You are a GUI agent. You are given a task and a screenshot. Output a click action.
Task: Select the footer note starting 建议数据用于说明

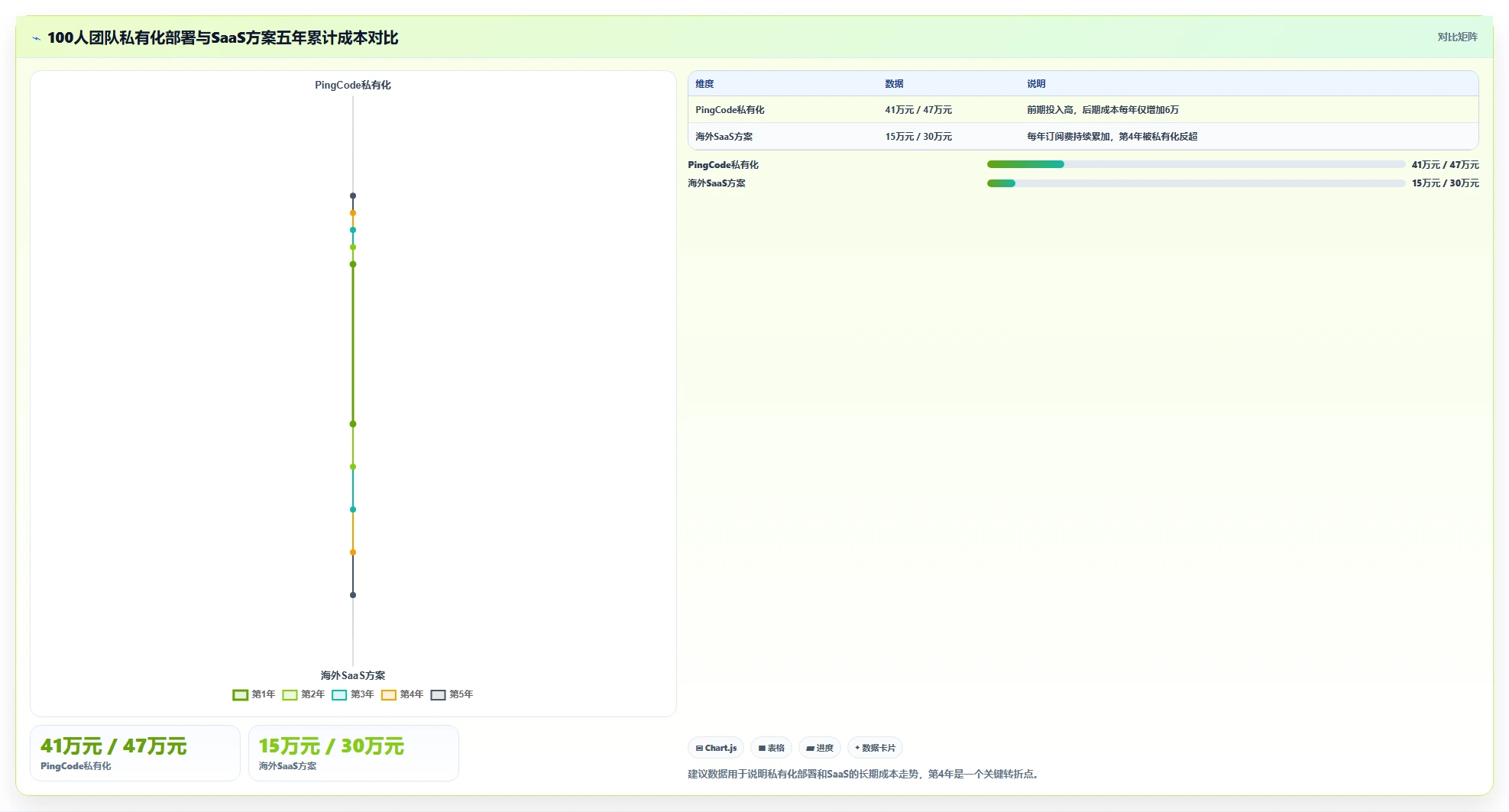pyautogui.click(x=864, y=774)
